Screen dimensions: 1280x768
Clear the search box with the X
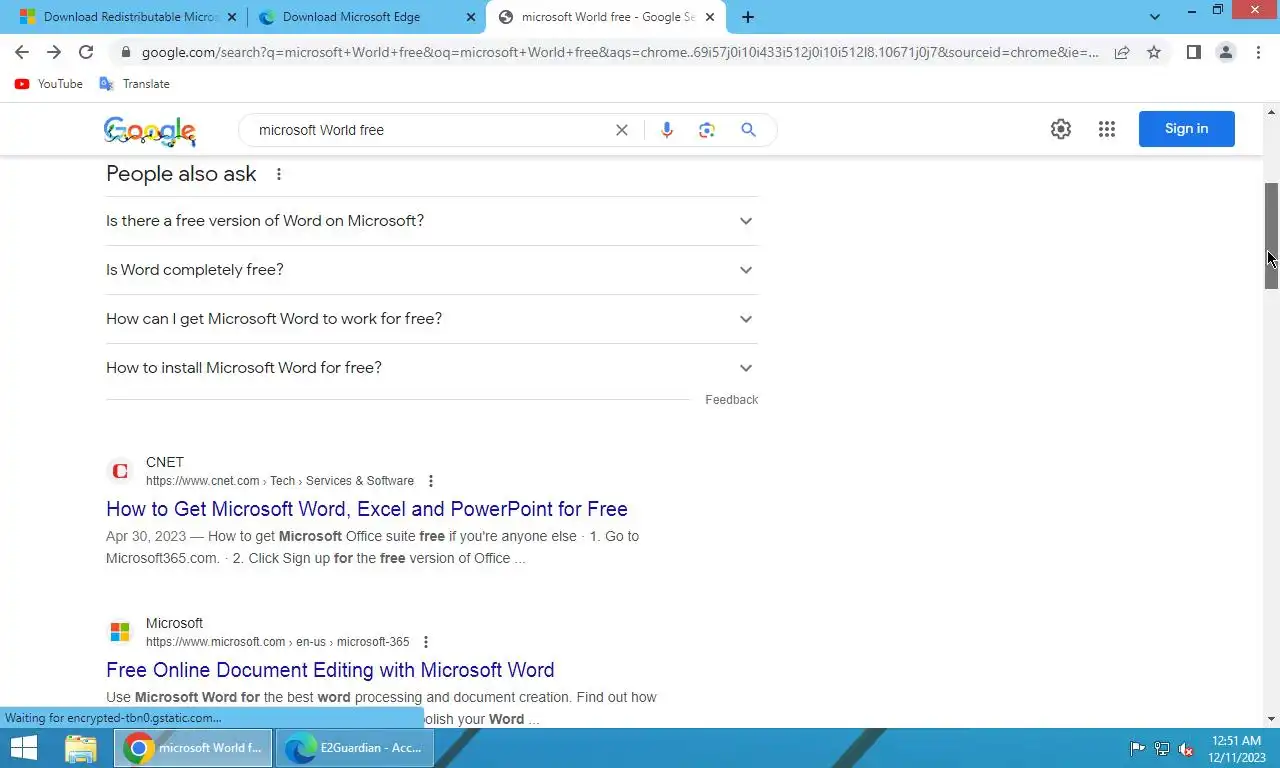(x=622, y=130)
